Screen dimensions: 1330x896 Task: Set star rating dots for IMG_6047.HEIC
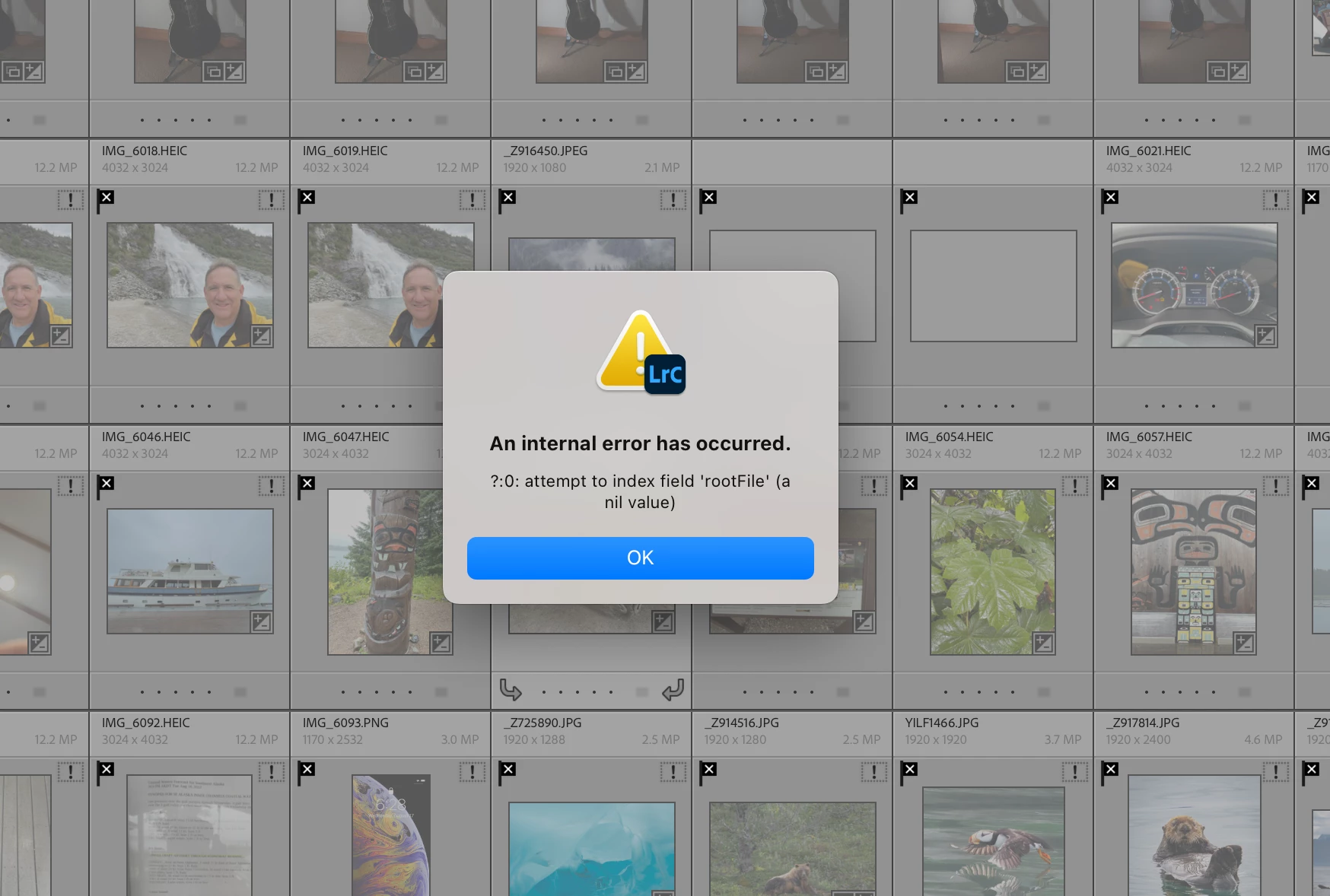(x=377, y=692)
